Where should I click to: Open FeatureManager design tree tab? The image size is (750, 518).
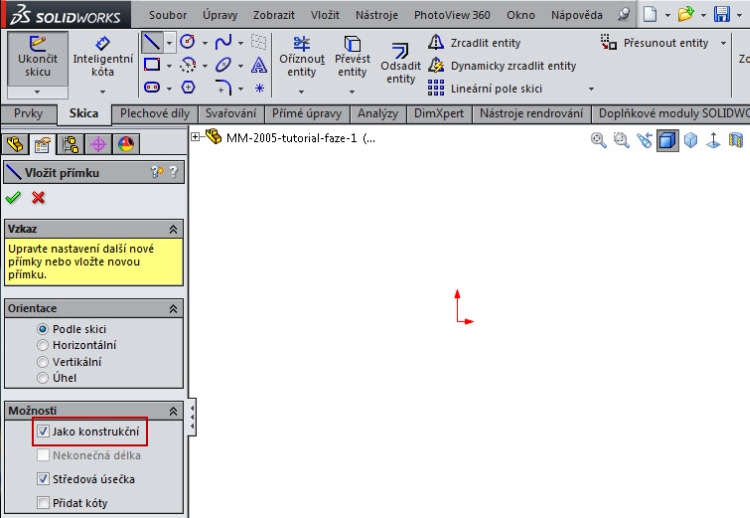coord(15,144)
